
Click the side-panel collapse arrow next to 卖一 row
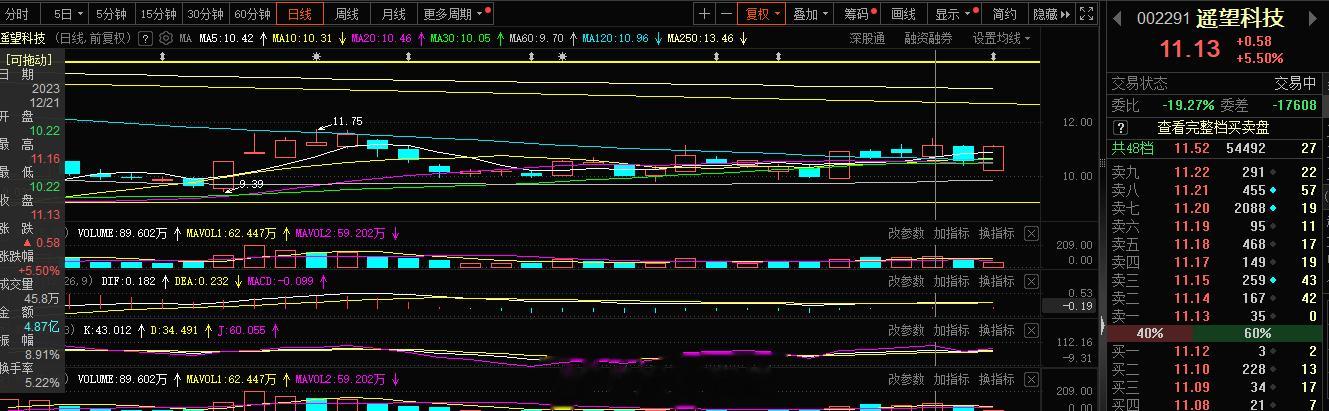pos(1103,323)
